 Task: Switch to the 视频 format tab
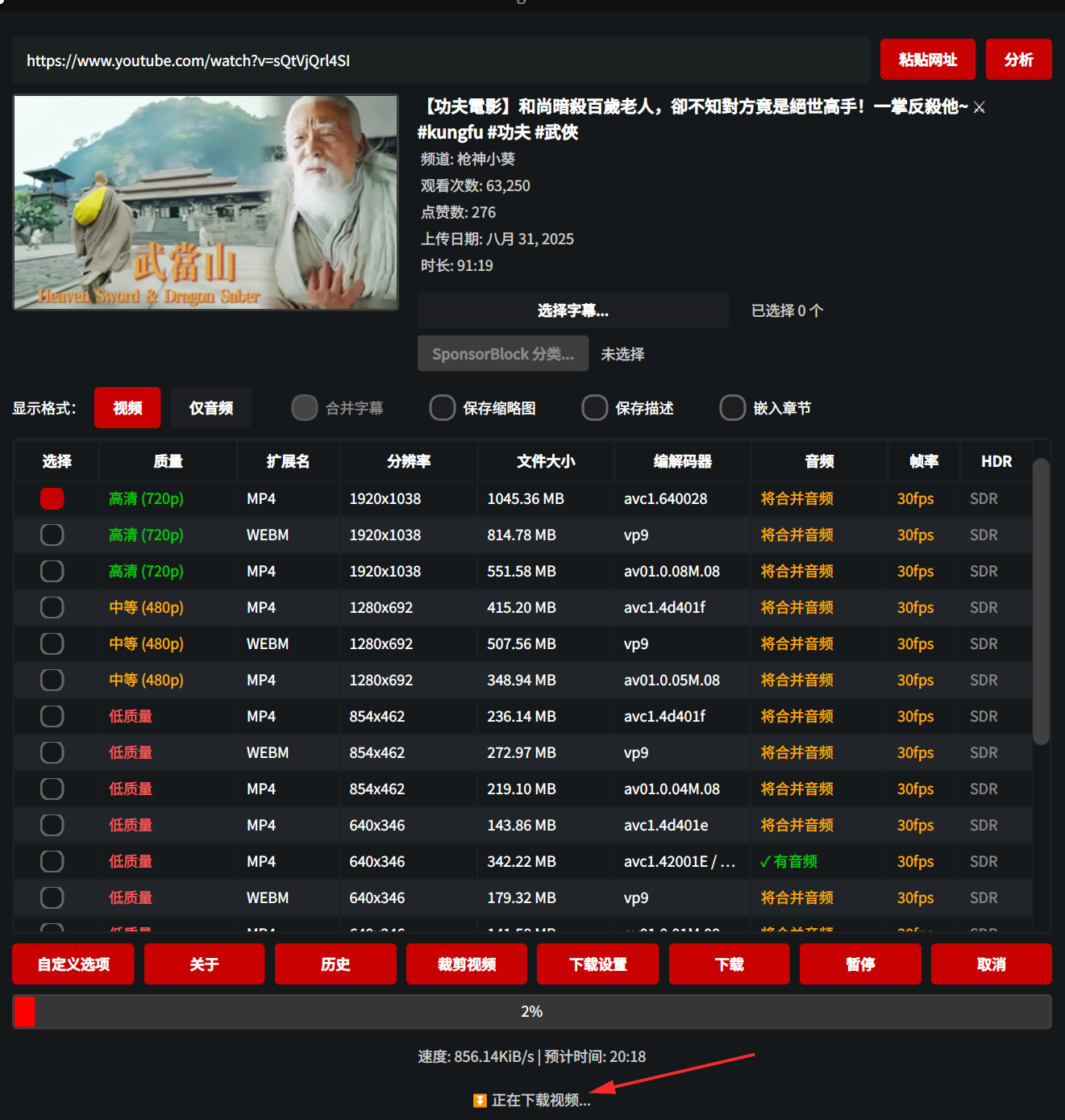coord(127,408)
